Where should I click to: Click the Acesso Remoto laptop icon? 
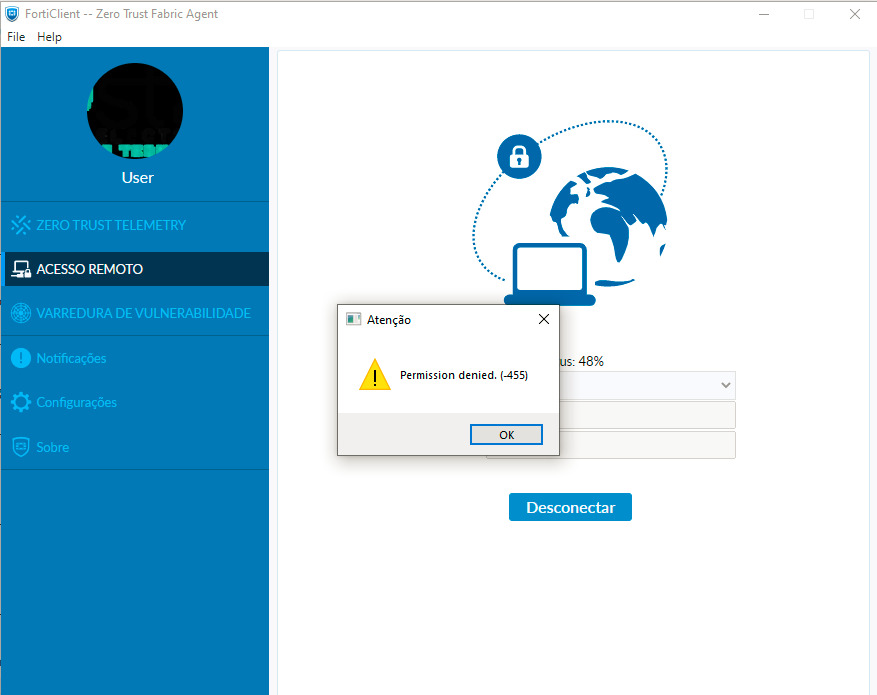21,269
